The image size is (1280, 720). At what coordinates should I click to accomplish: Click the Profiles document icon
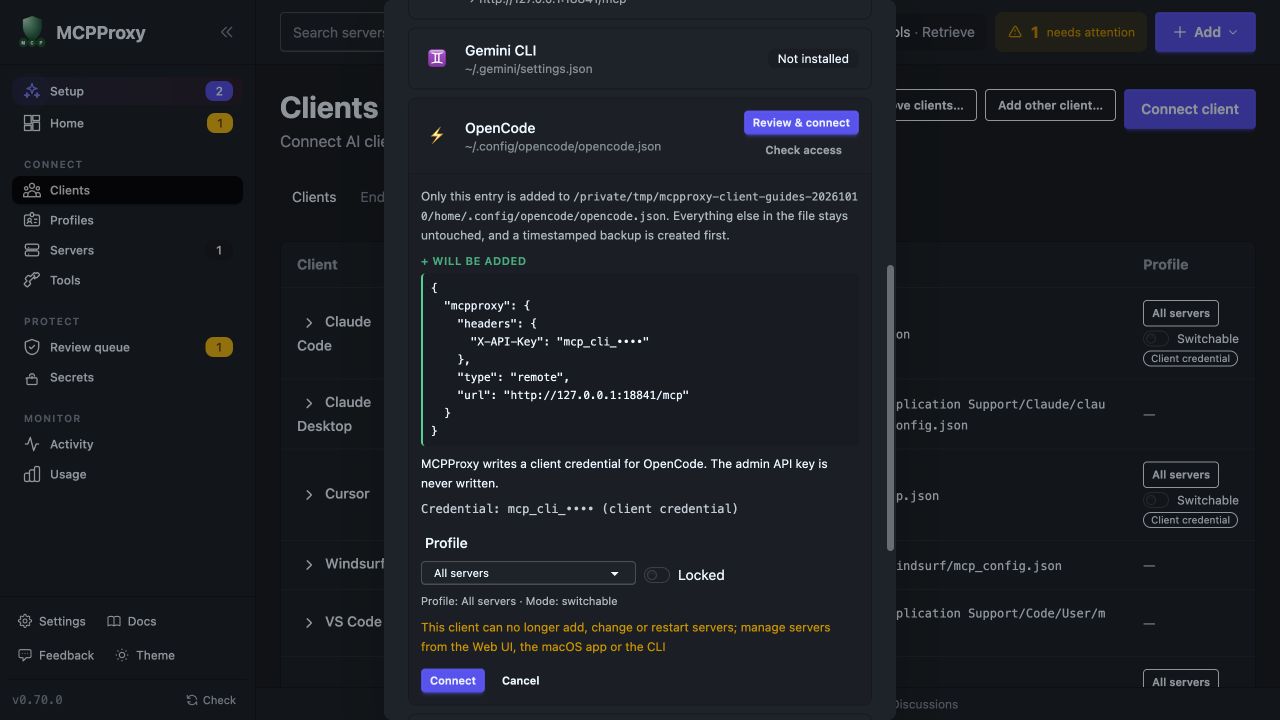pos(32,220)
